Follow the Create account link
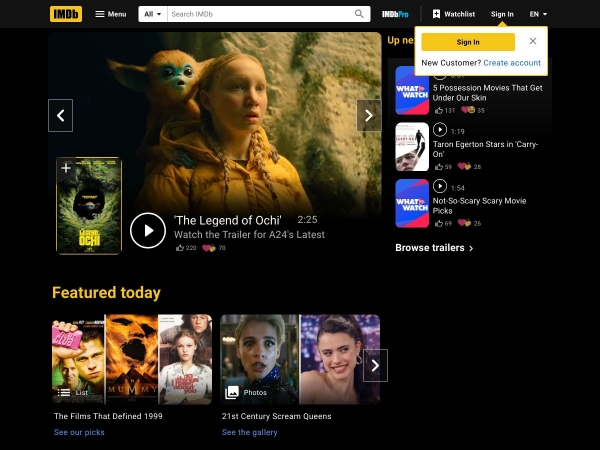This screenshot has width=600, height=450. (512, 63)
